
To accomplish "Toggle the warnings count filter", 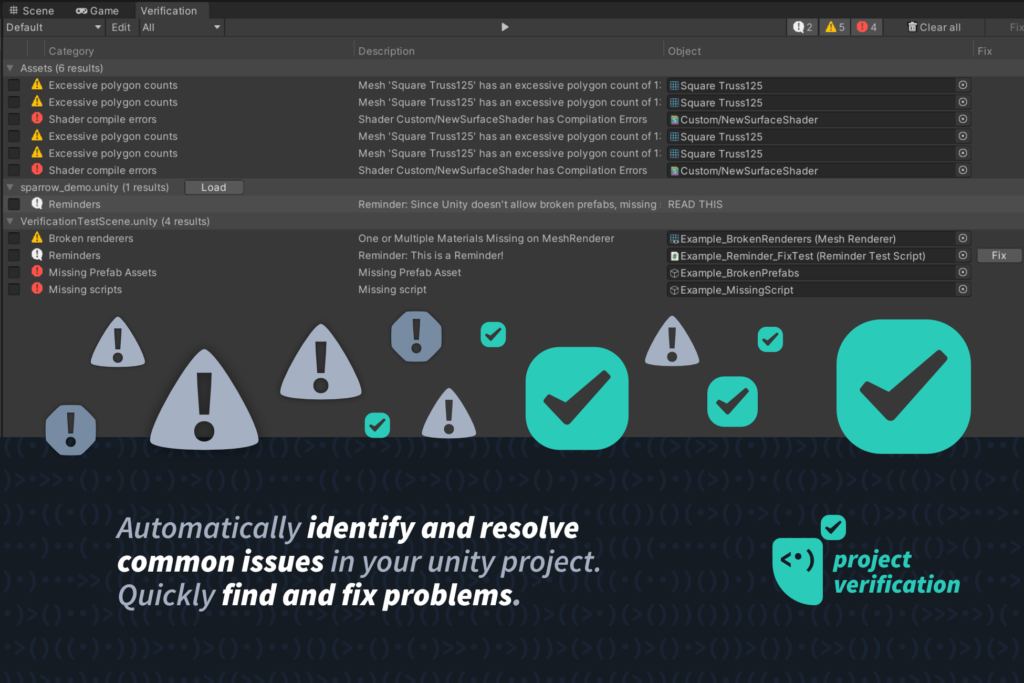I will tap(834, 27).
